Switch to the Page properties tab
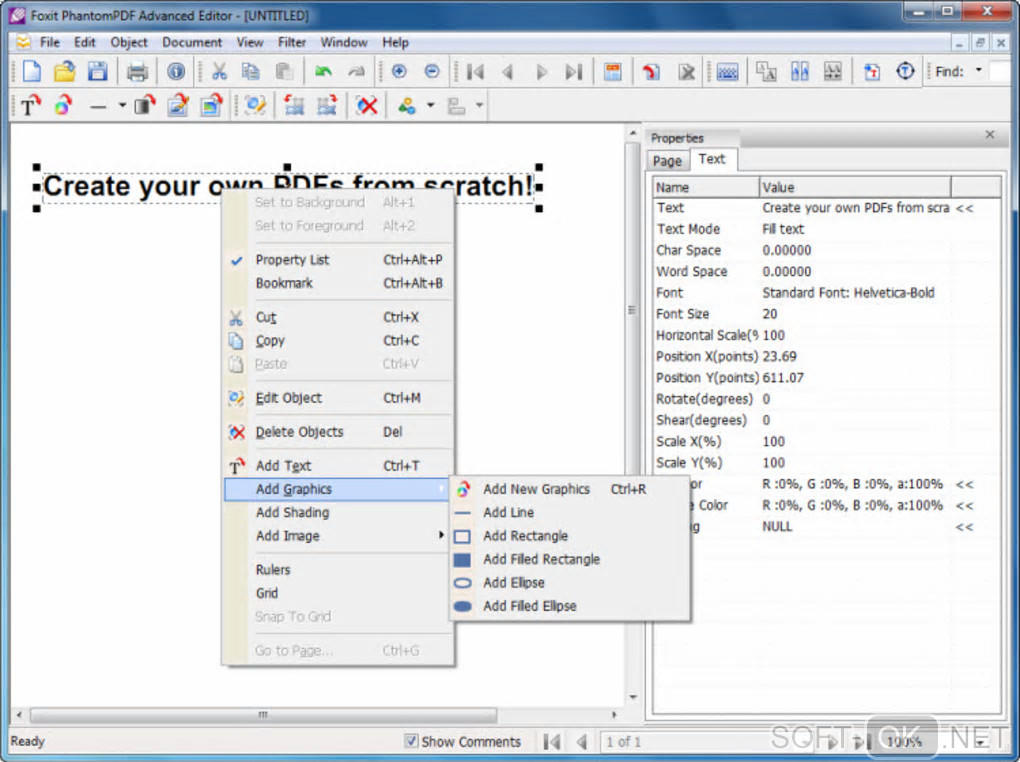 point(667,160)
